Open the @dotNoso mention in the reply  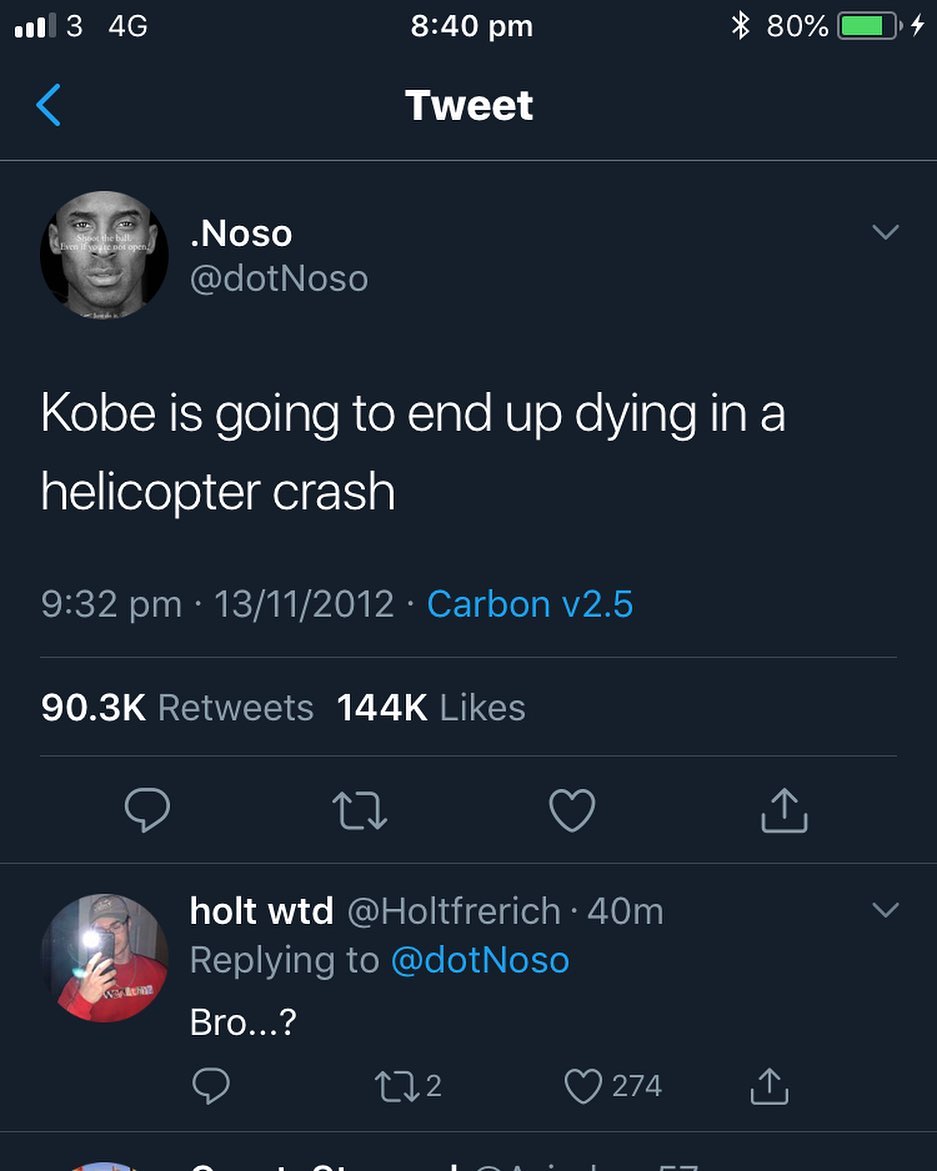pos(480,960)
